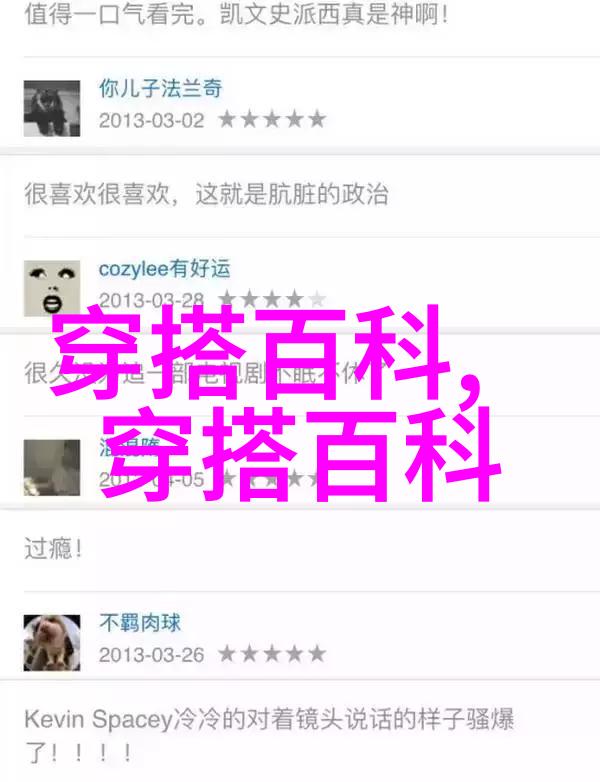Image resolution: width=600 pixels, height=782 pixels.
Task: Click the 2013-03-26 review date
Action: click(152, 655)
